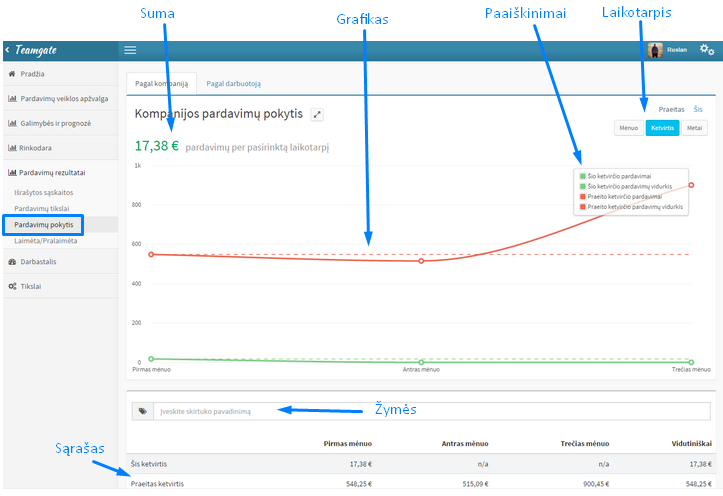Click green data point at Antras mėnuo
Image resolution: width=723 pixels, height=496 pixels.
(421, 362)
